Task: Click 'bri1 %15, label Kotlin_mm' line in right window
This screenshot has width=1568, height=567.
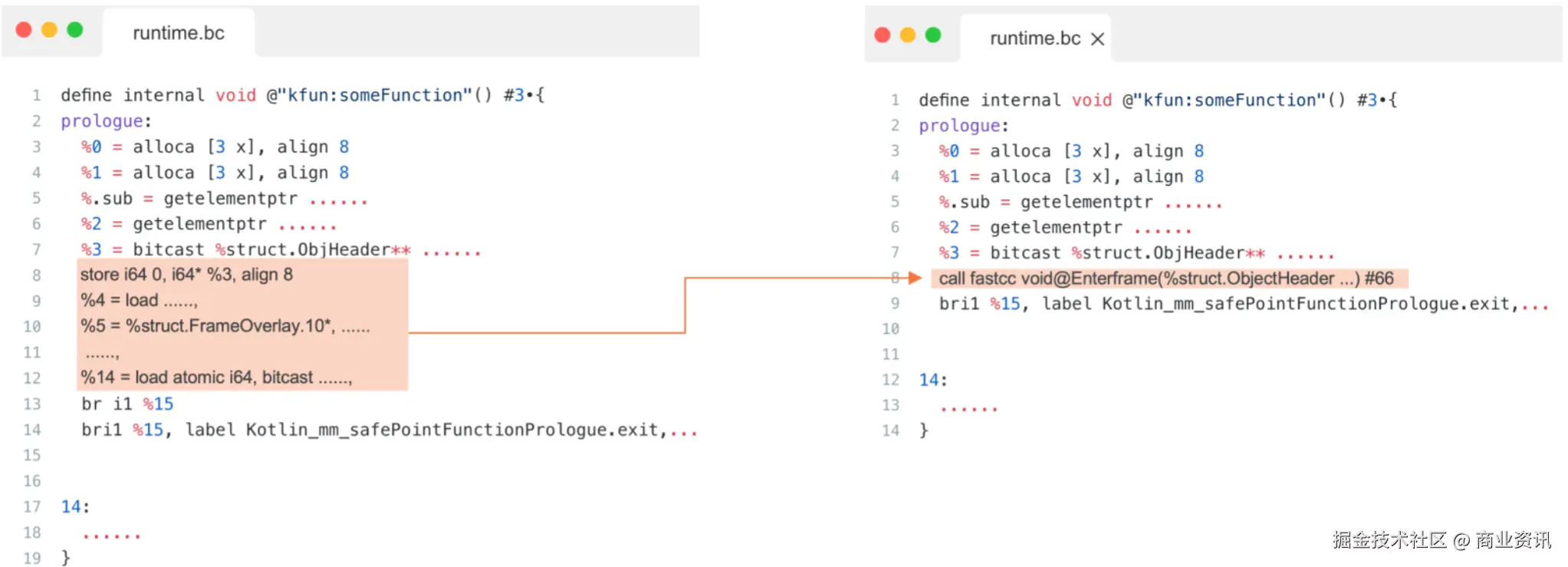Action: 1244,304
